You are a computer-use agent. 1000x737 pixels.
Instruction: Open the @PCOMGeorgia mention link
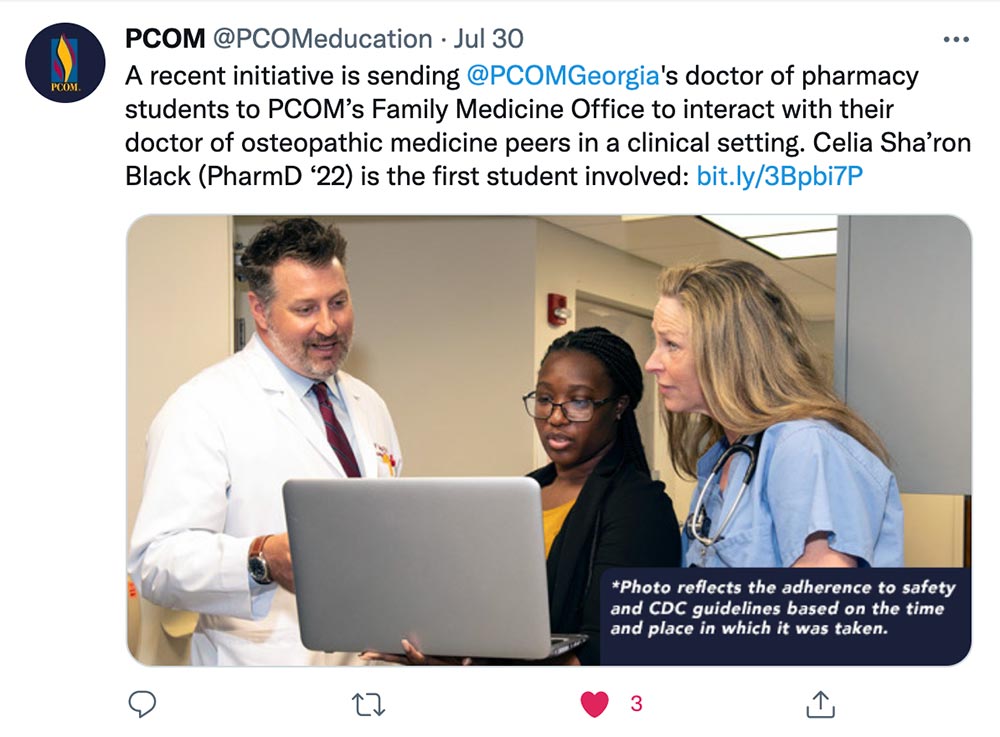point(562,76)
